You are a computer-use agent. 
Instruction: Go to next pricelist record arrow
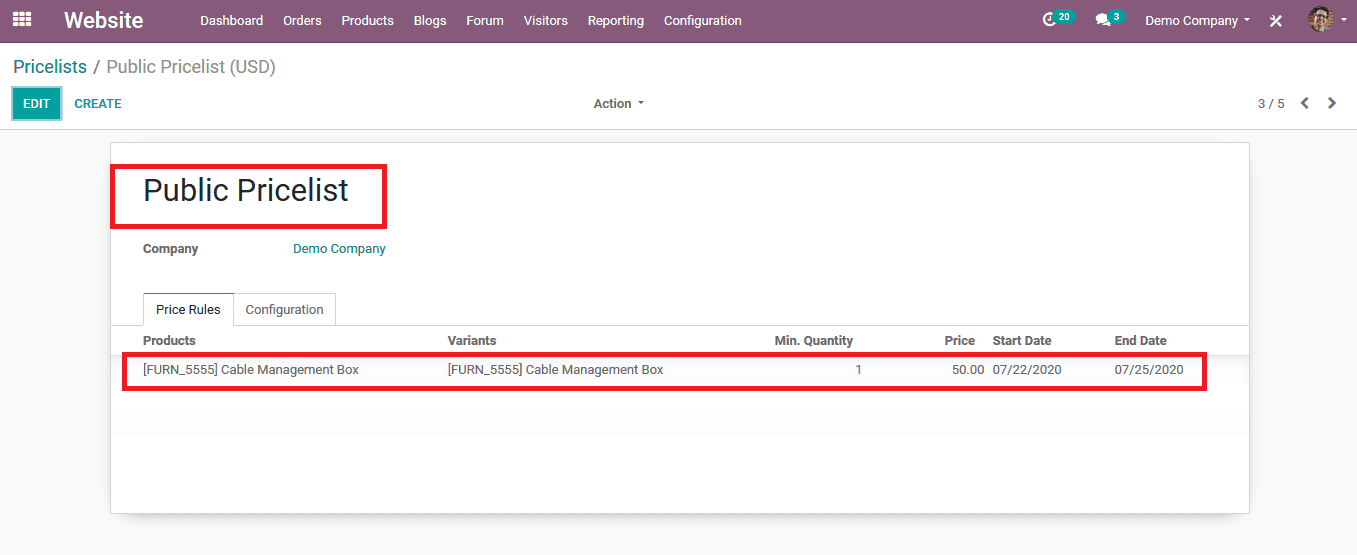1332,103
